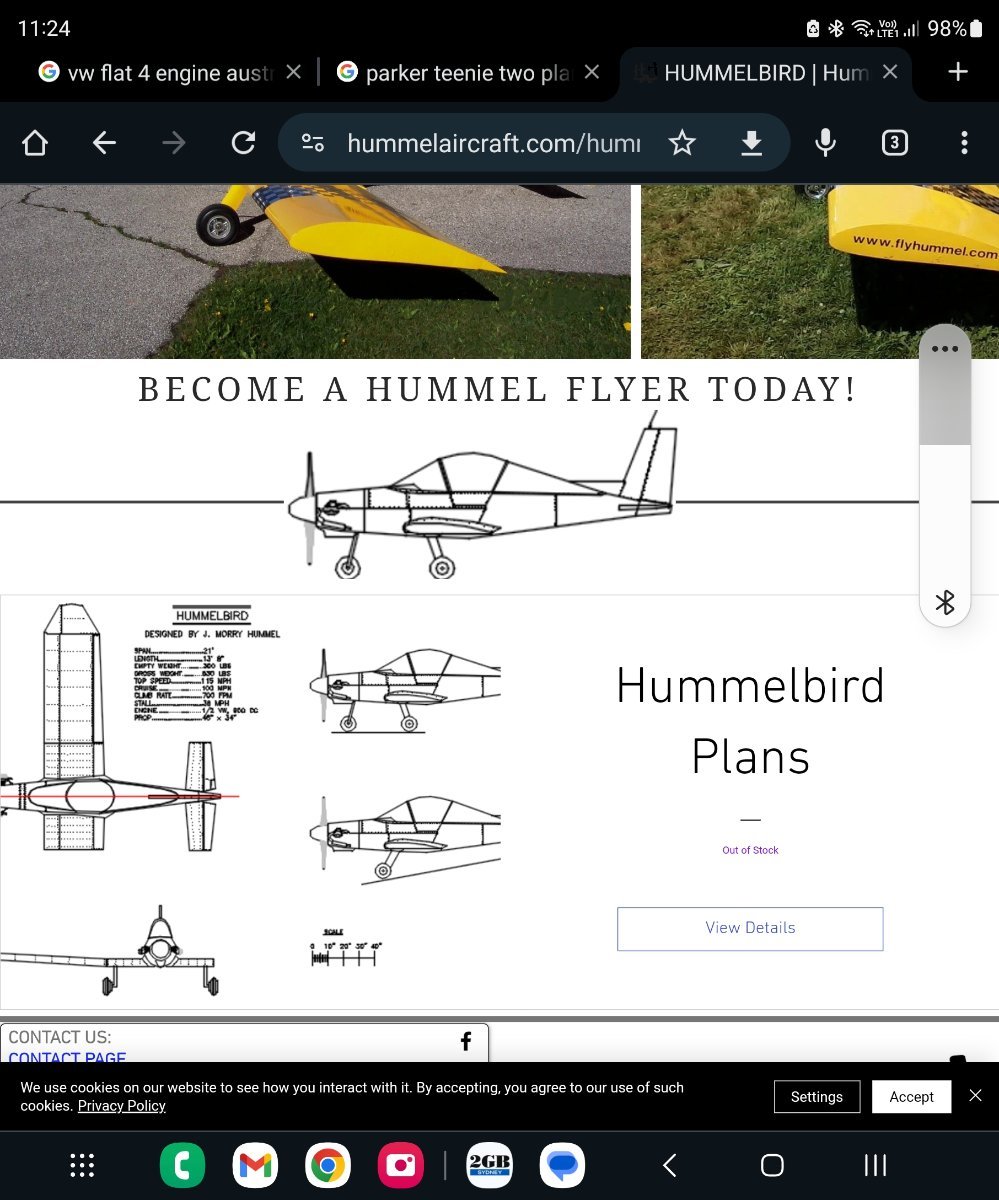Tap the Chrome home icon
999x1200 pixels.
tap(35, 143)
